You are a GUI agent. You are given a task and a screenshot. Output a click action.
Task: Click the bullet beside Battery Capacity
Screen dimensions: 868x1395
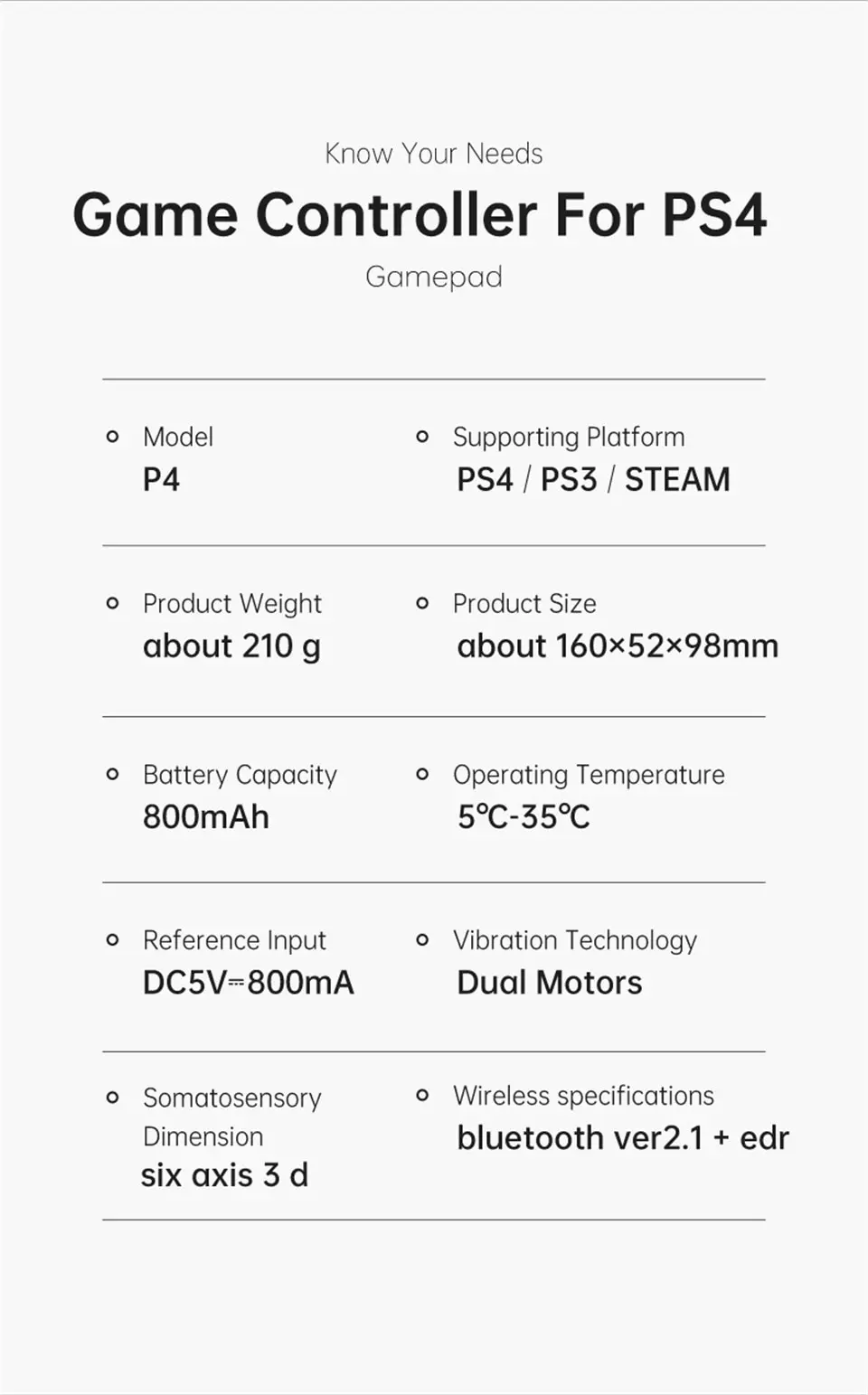coord(112,774)
